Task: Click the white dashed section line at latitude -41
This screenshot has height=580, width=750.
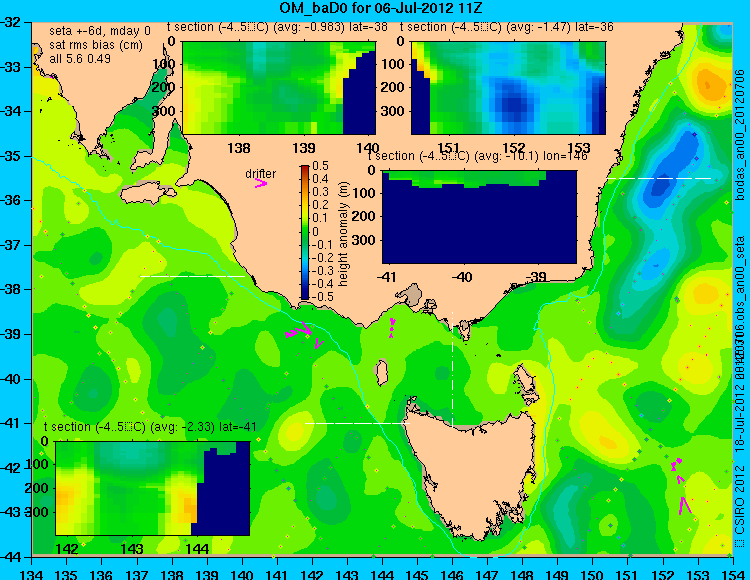Action: pyautogui.click(x=357, y=423)
